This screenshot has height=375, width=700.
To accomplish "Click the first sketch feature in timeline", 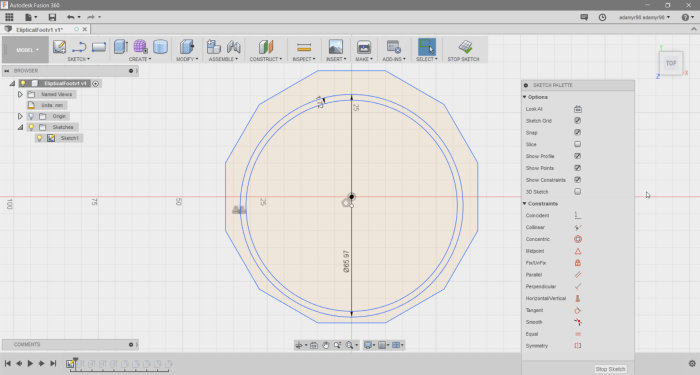I will [70, 364].
